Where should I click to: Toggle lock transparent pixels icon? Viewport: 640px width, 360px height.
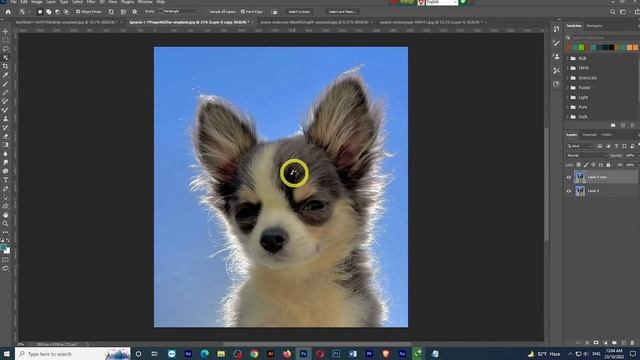[x=578, y=165]
